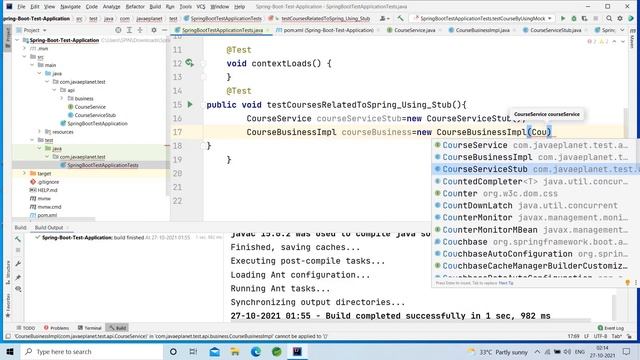This screenshot has height=360, width=640.
Task: Click the Windows Start button
Action: pos(10,351)
